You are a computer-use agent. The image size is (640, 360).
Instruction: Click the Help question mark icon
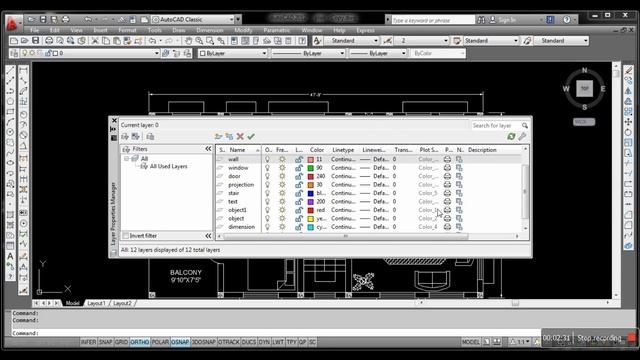[x=567, y=20]
